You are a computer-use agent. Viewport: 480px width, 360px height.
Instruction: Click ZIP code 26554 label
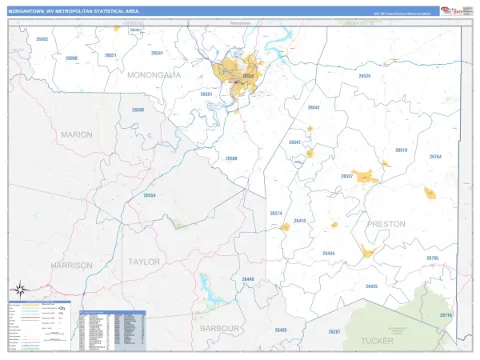click(149, 195)
